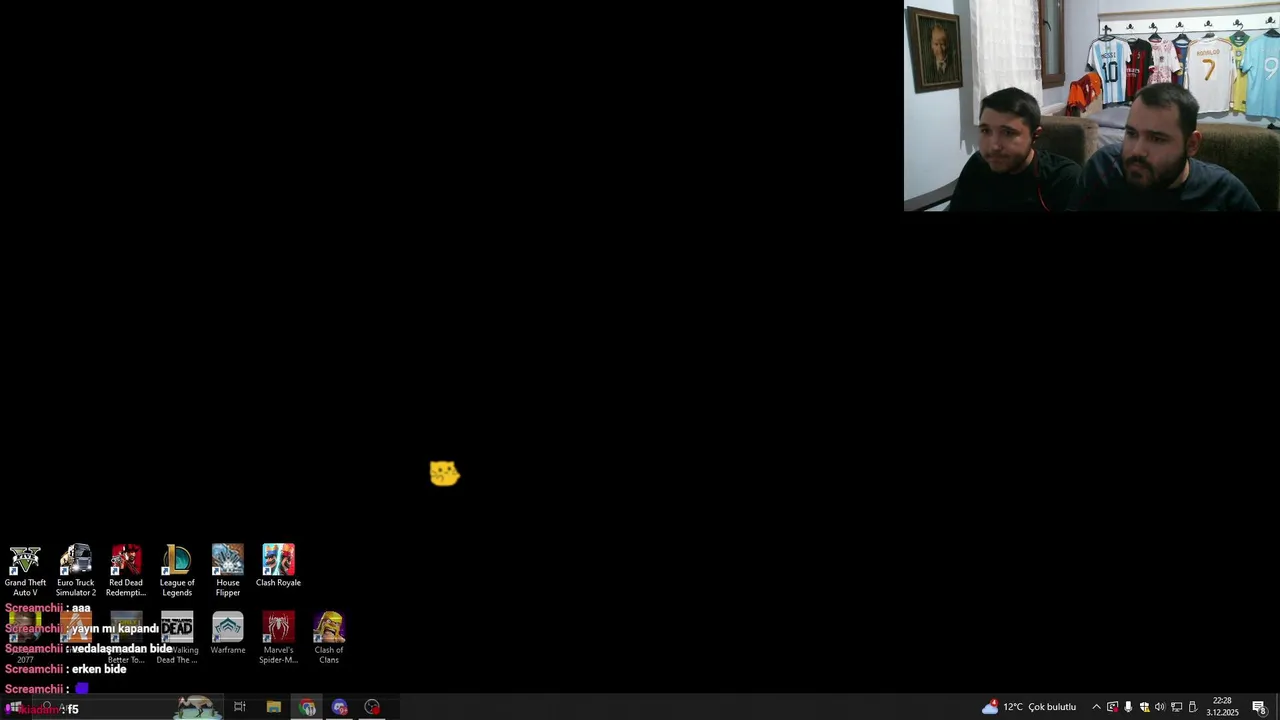Launch the League of Legends shortcut
Image resolution: width=1280 pixels, height=720 pixels.
click(x=177, y=570)
